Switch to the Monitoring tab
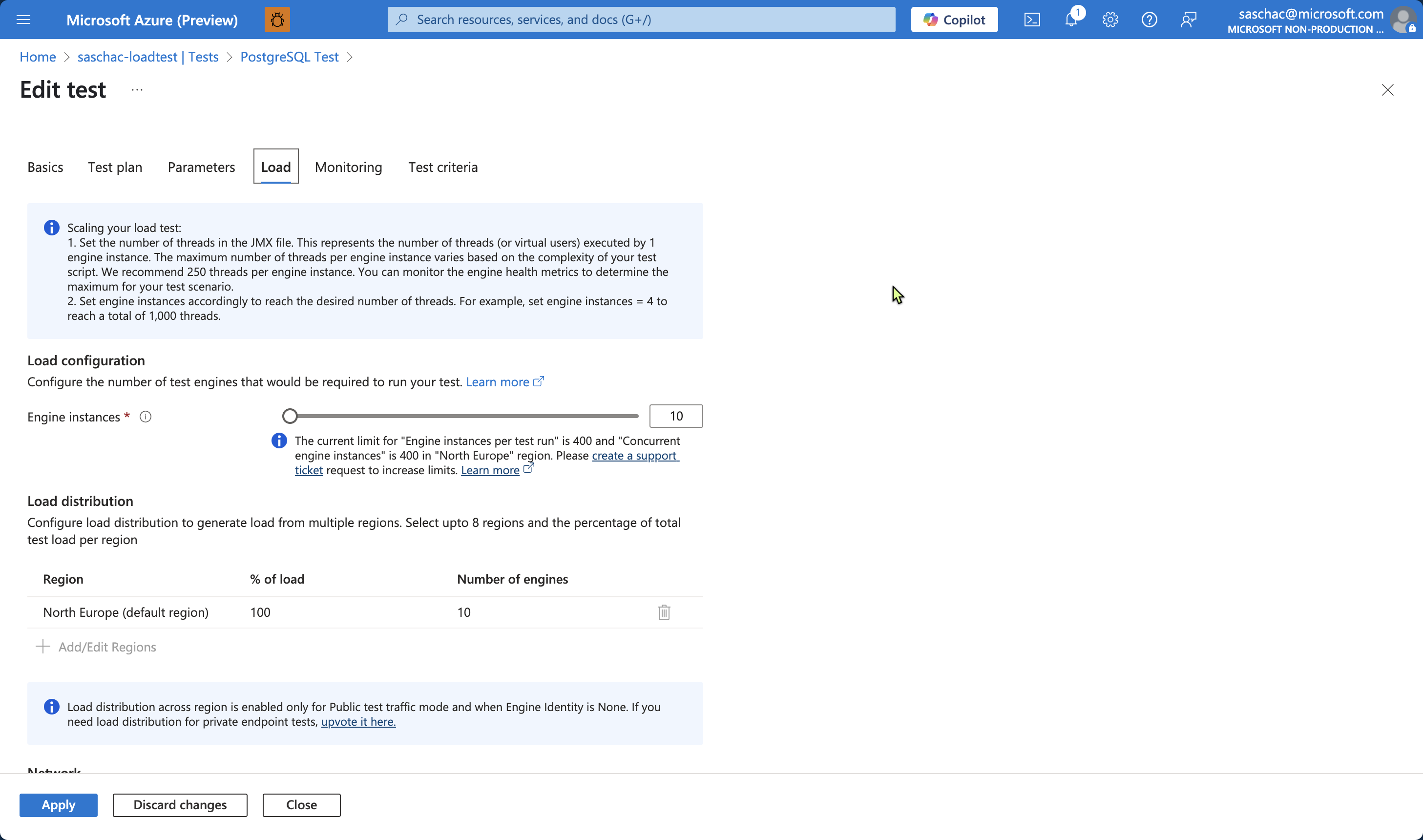The height and width of the screenshot is (840, 1423). (349, 167)
